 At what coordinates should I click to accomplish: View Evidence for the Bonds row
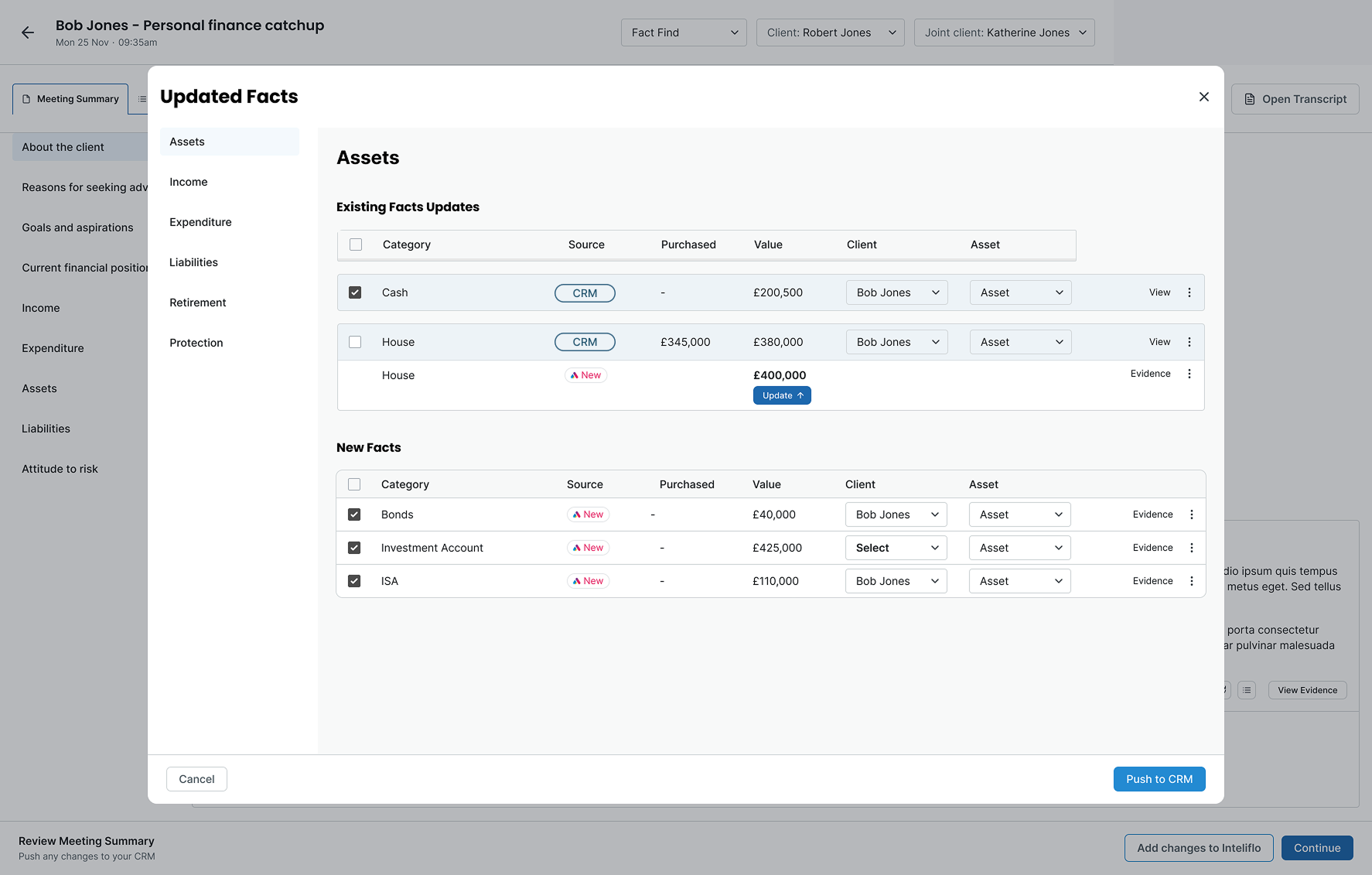tap(1153, 514)
